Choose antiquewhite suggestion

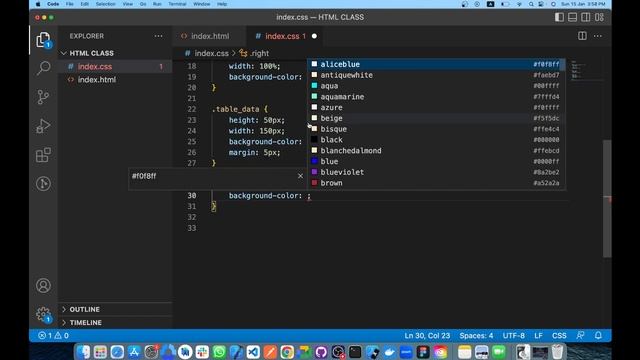point(436,75)
